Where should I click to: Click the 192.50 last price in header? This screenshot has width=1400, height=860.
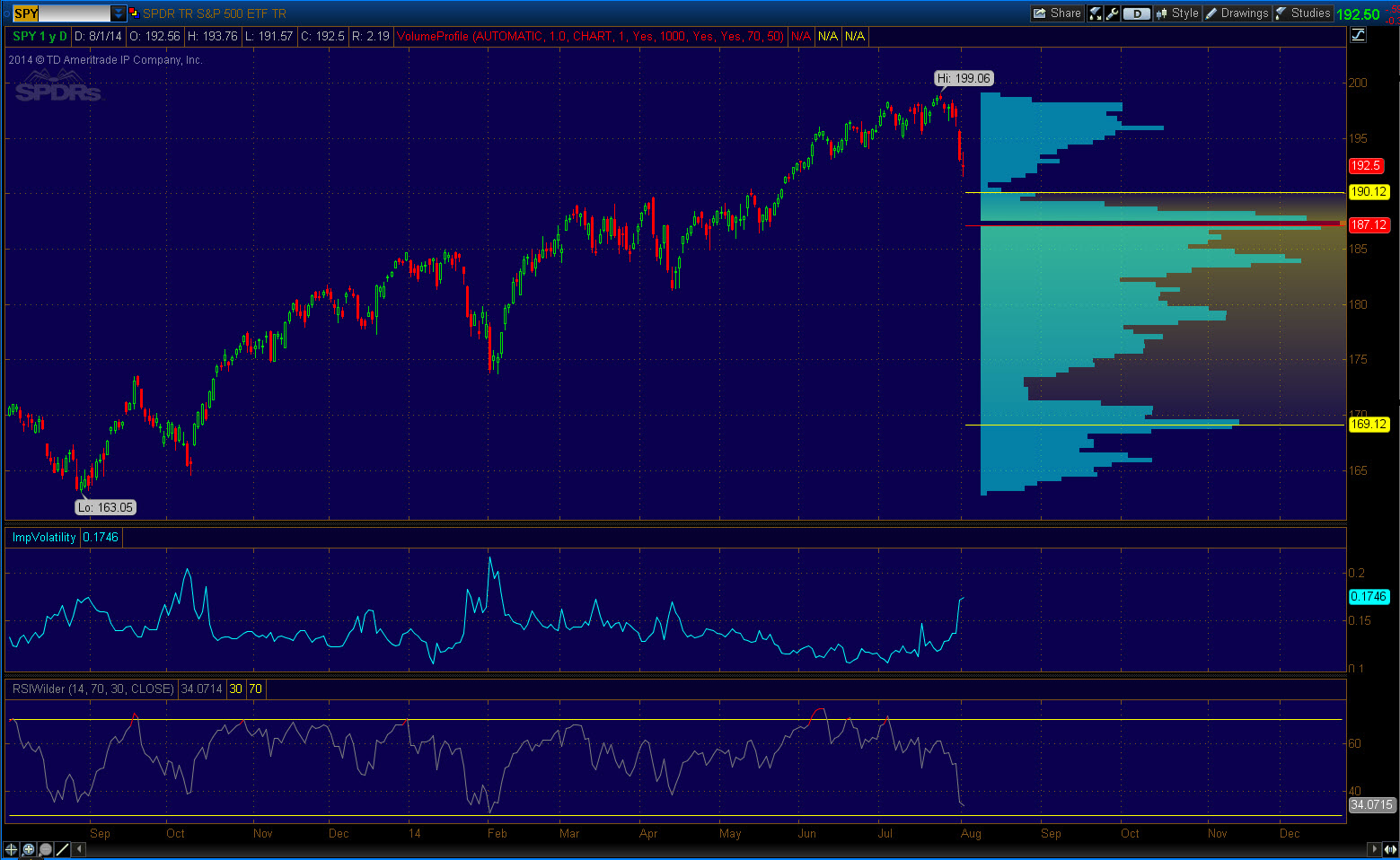pyautogui.click(x=1359, y=14)
